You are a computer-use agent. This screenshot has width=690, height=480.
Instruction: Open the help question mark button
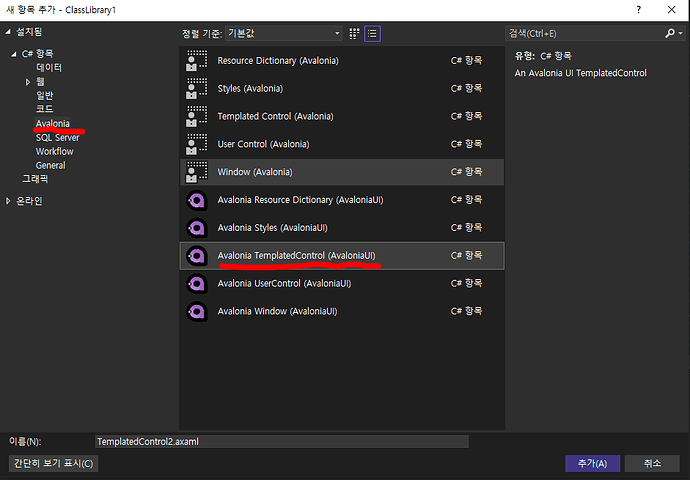pyautogui.click(x=639, y=10)
